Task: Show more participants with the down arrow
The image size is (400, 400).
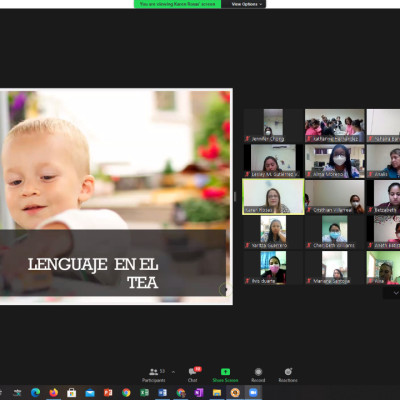Action: (x=396, y=293)
